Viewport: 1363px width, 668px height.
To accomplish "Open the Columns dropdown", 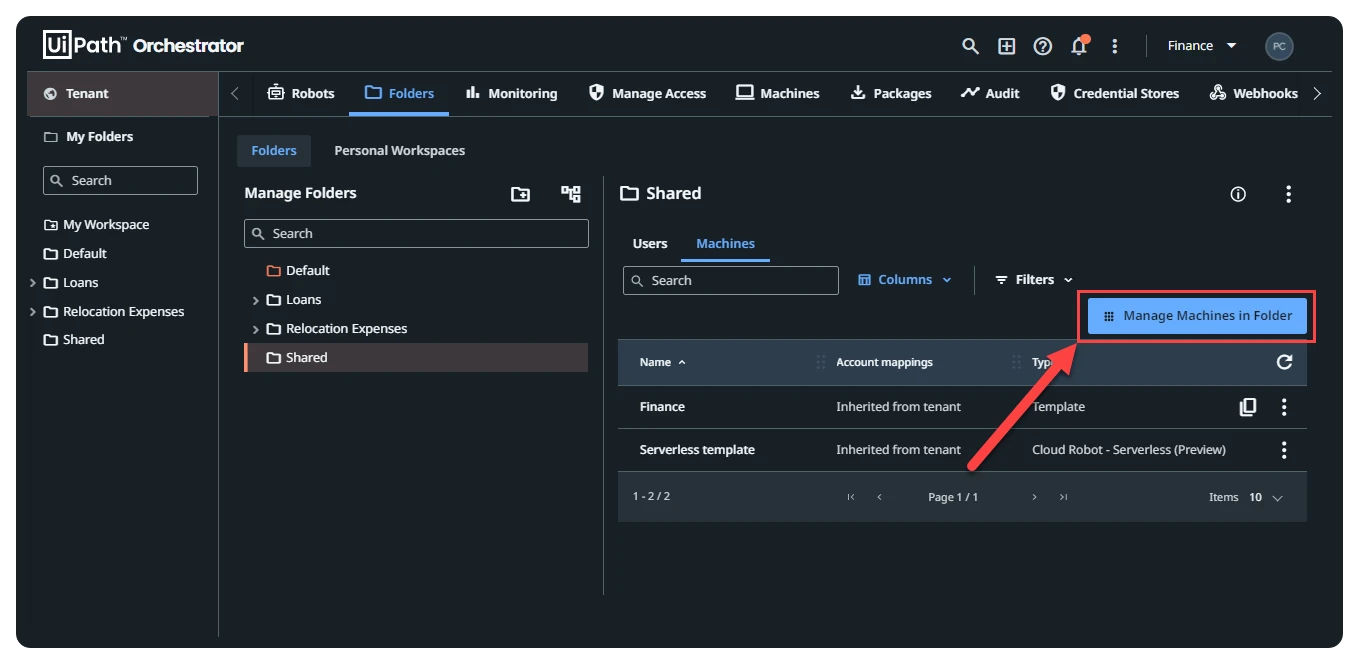I will coord(905,280).
